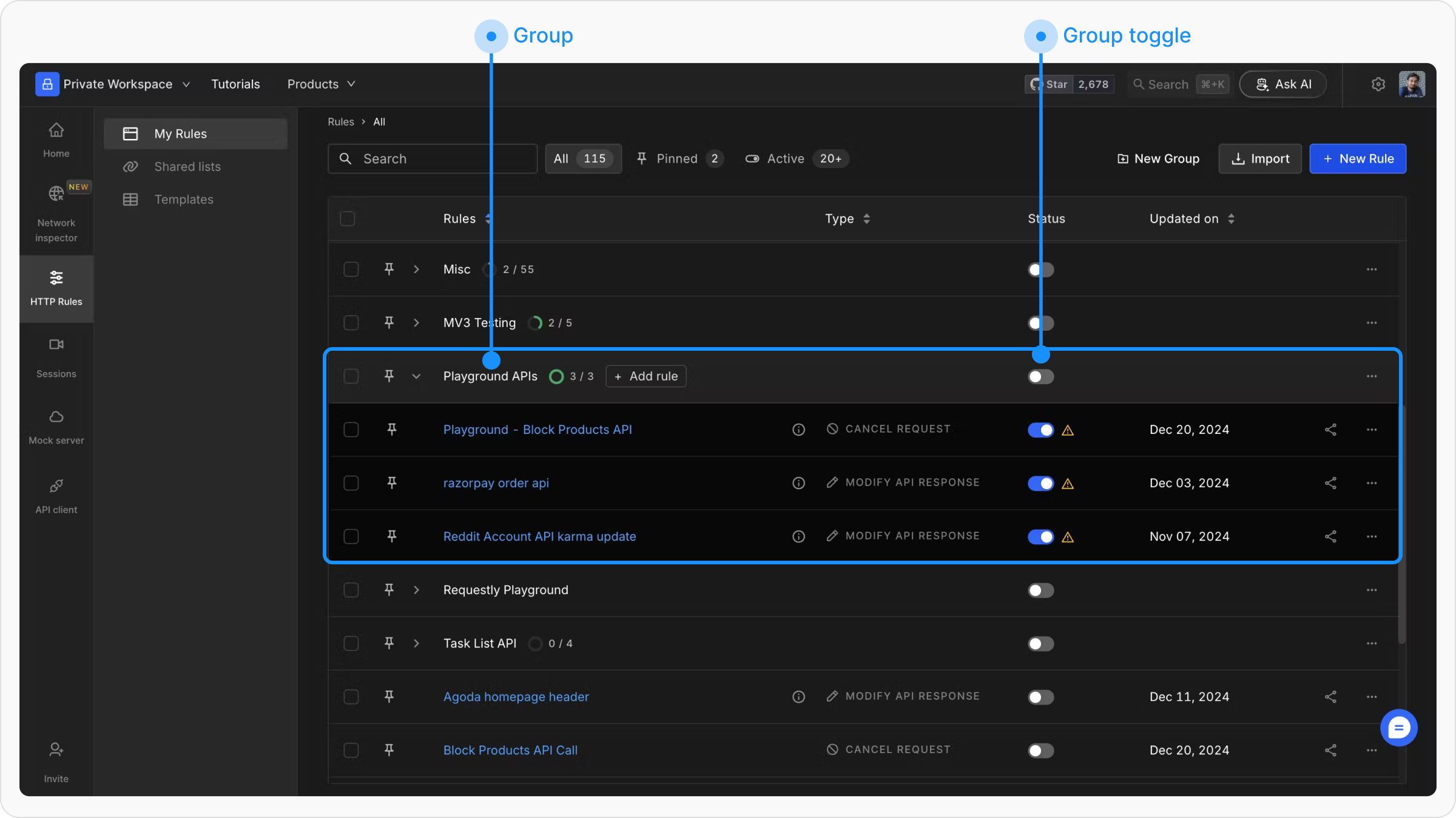Click the New Rule button

(1357, 158)
